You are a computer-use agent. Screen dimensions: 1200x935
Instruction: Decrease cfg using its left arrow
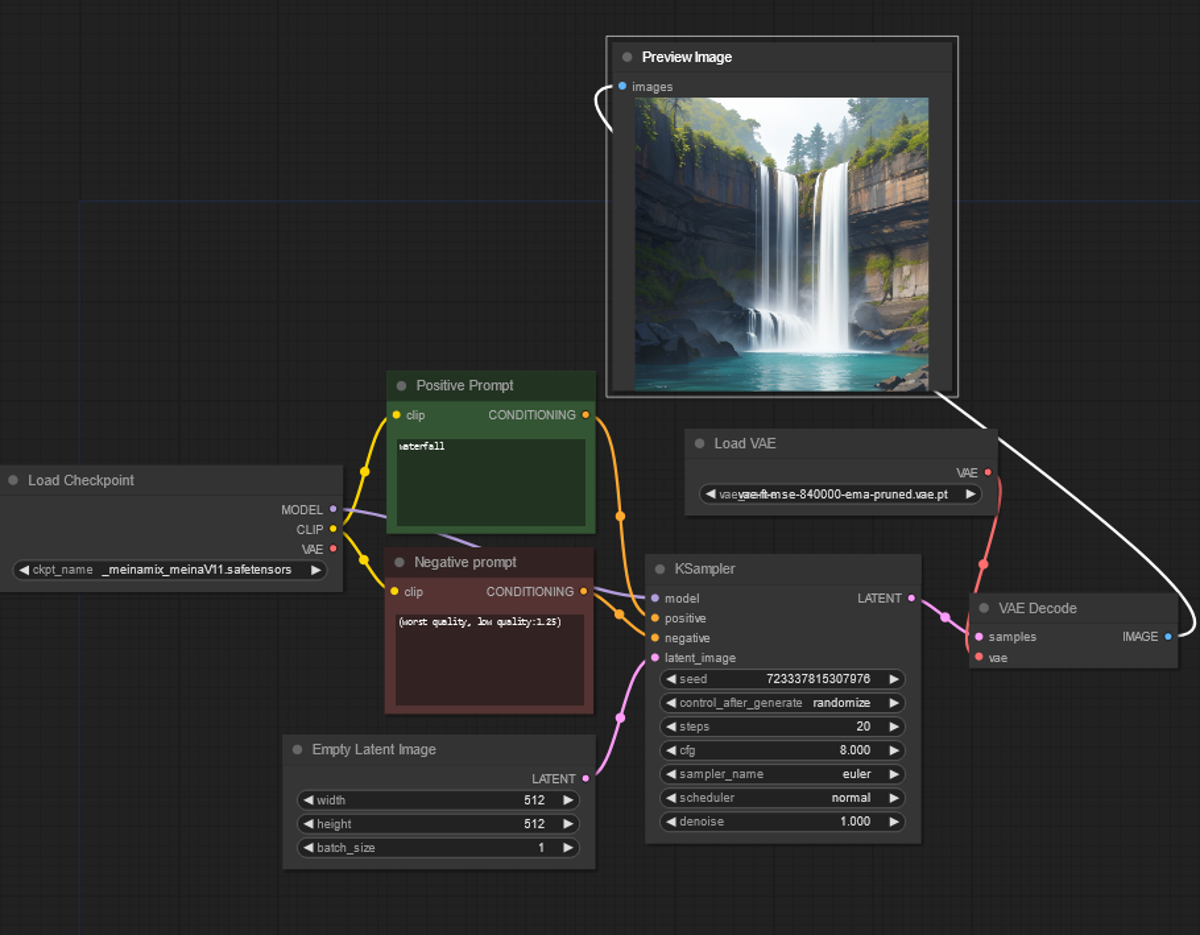pos(671,750)
